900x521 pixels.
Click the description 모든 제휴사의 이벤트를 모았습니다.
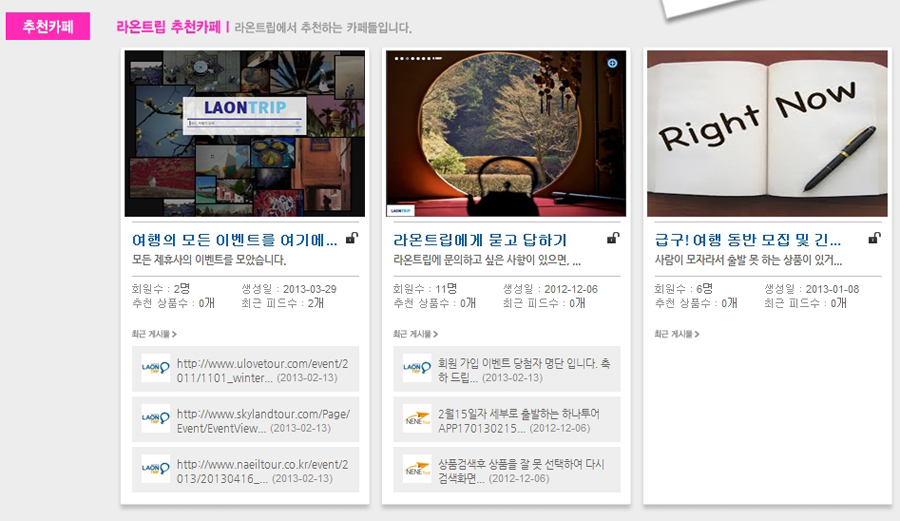(x=209, y=260)
